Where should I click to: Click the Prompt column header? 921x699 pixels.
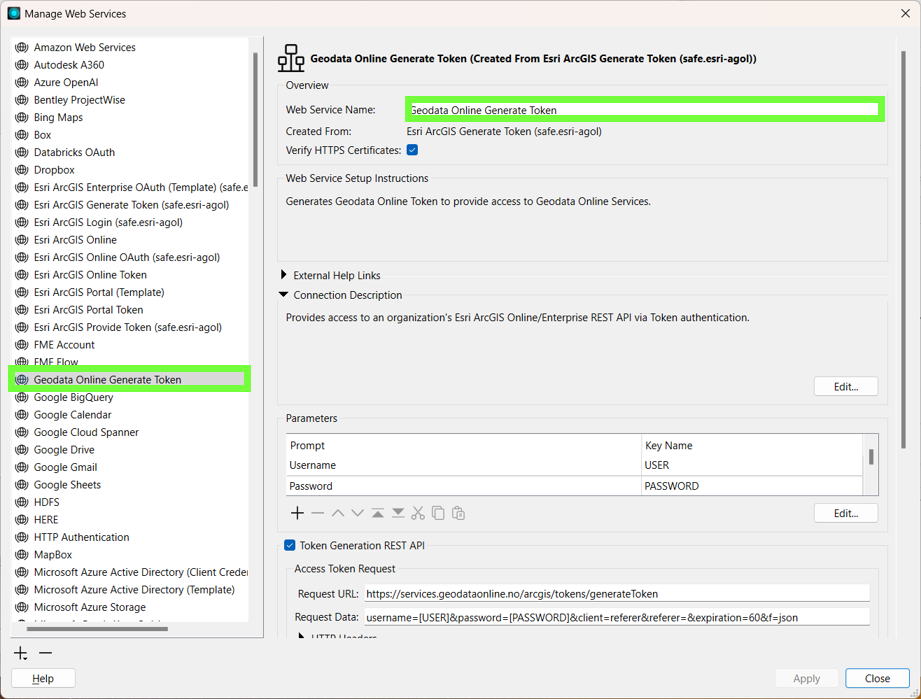463,445
